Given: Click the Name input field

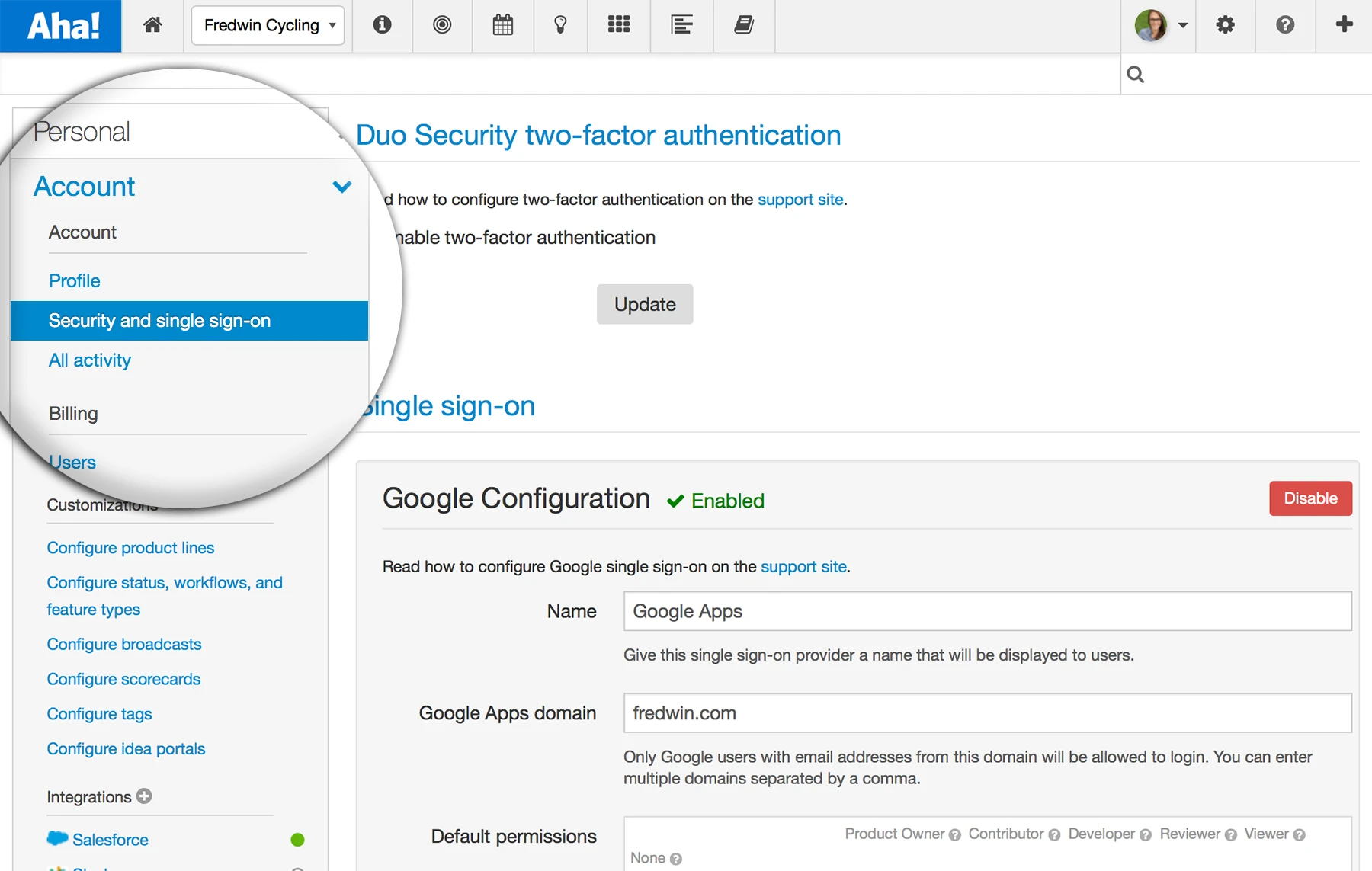Looking at the screenshot, I should click(x=988, y=611).
